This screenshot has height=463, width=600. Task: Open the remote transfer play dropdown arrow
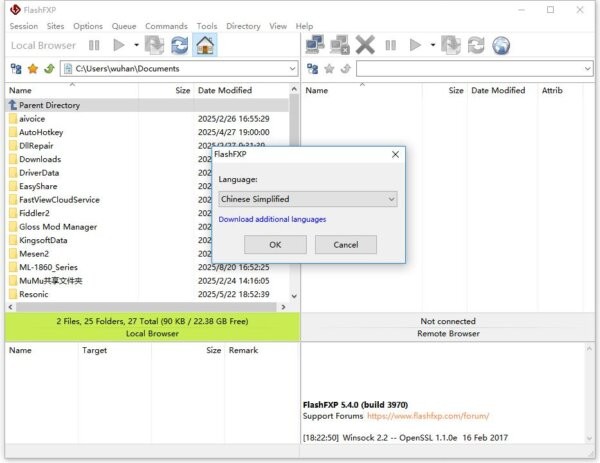point(433,45)
